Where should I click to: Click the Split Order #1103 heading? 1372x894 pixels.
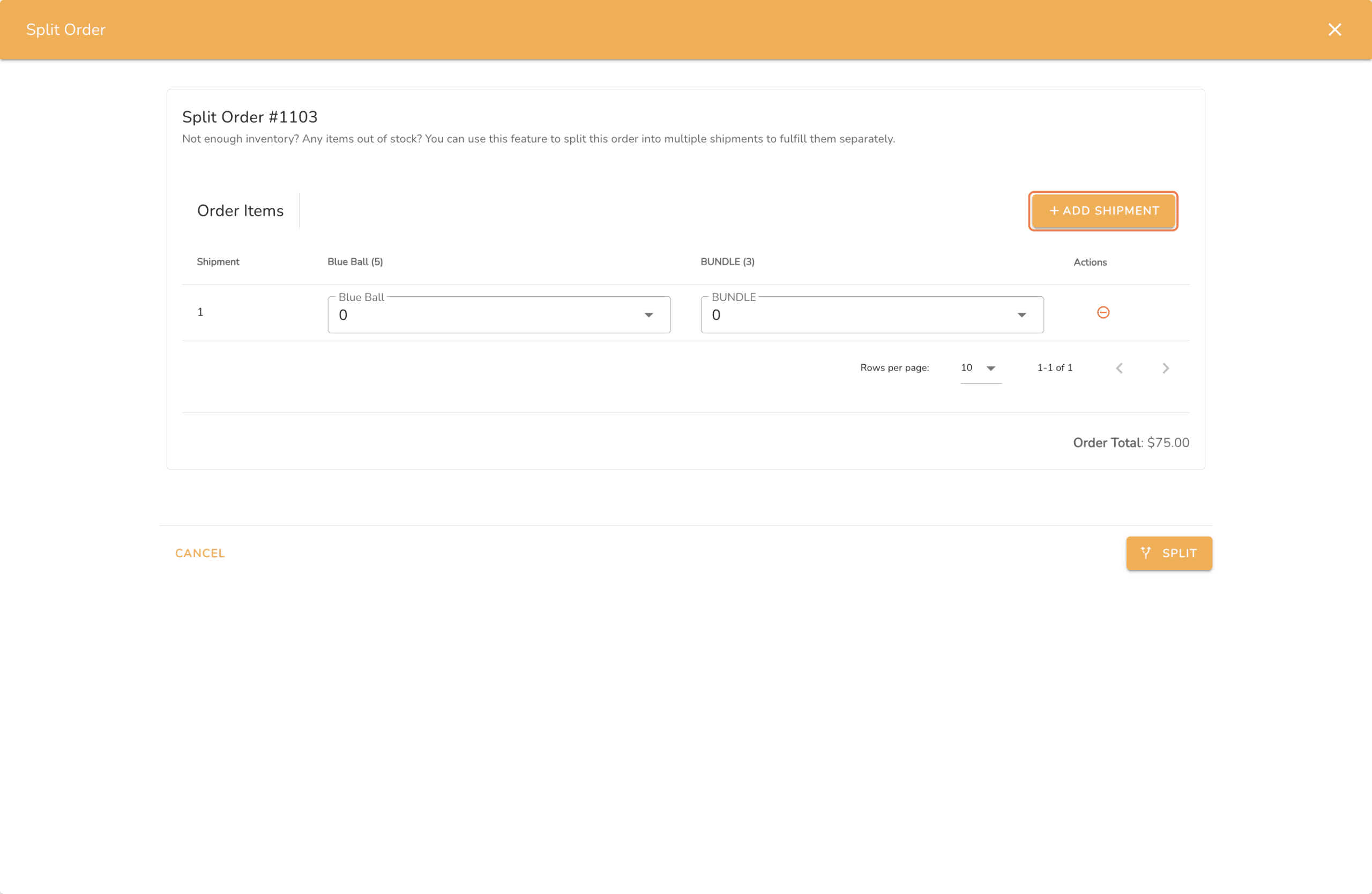tap(250, 117)
